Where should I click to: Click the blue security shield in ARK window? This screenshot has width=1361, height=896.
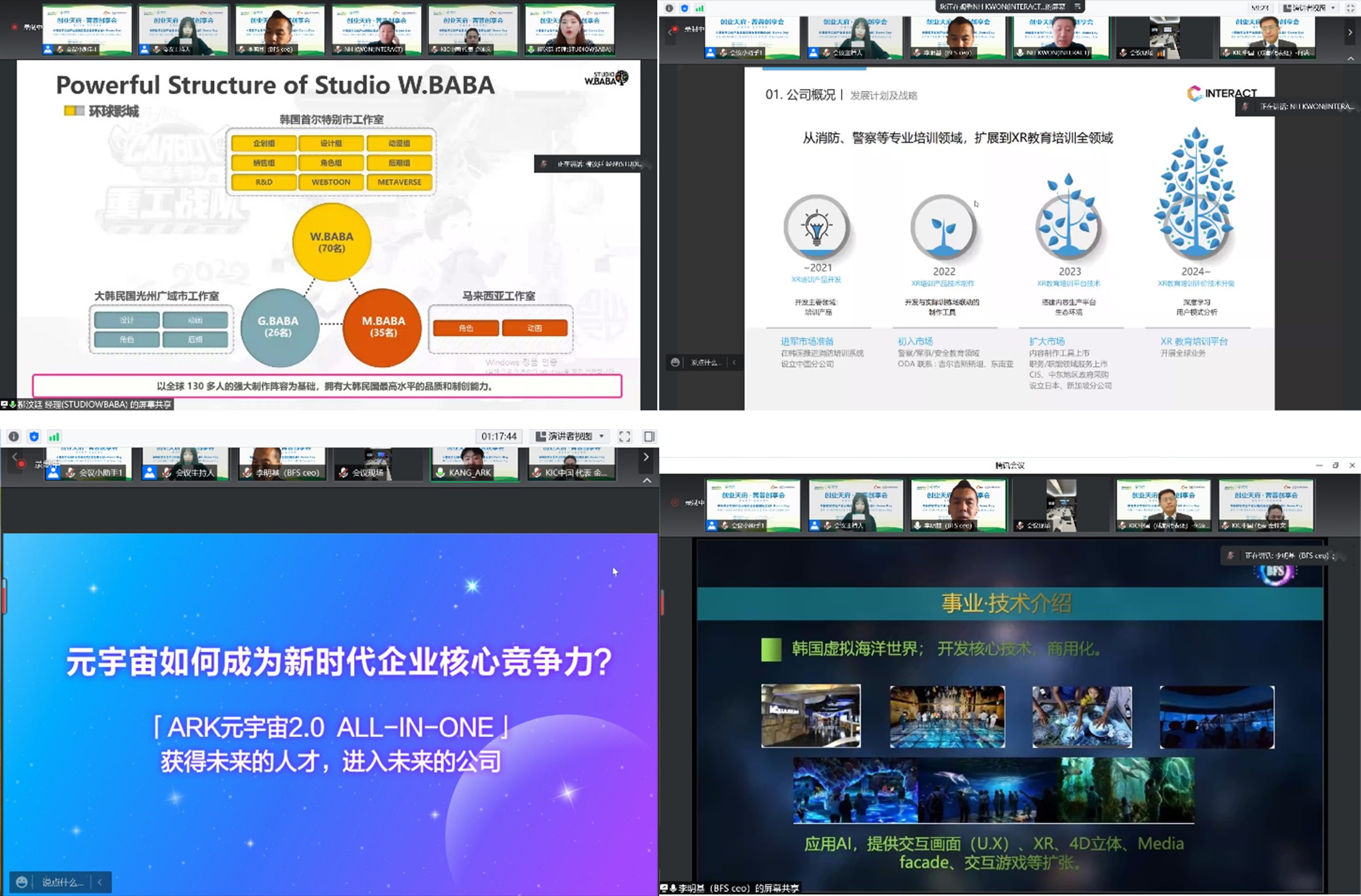(x=34, y=437)
